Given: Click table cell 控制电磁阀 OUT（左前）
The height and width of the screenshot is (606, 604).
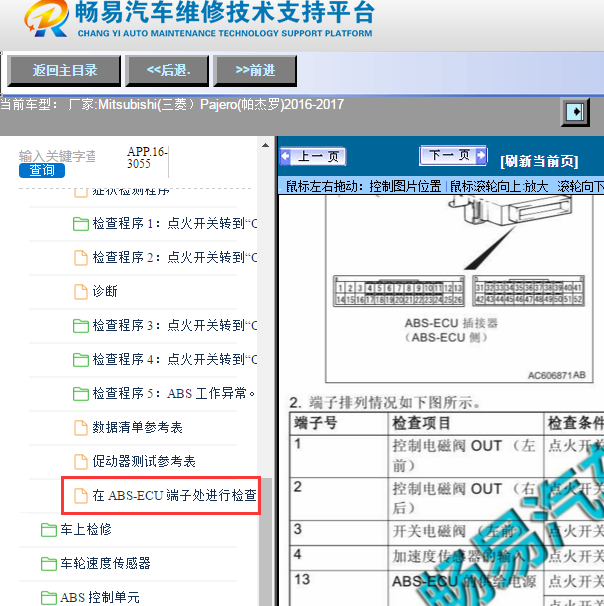Looking at the screenshot, I should coord(465,456).
